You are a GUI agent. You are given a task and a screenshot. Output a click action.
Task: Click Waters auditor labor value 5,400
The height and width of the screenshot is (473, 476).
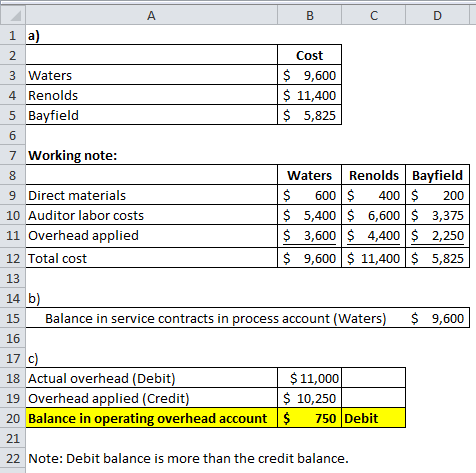click(309, 215)
